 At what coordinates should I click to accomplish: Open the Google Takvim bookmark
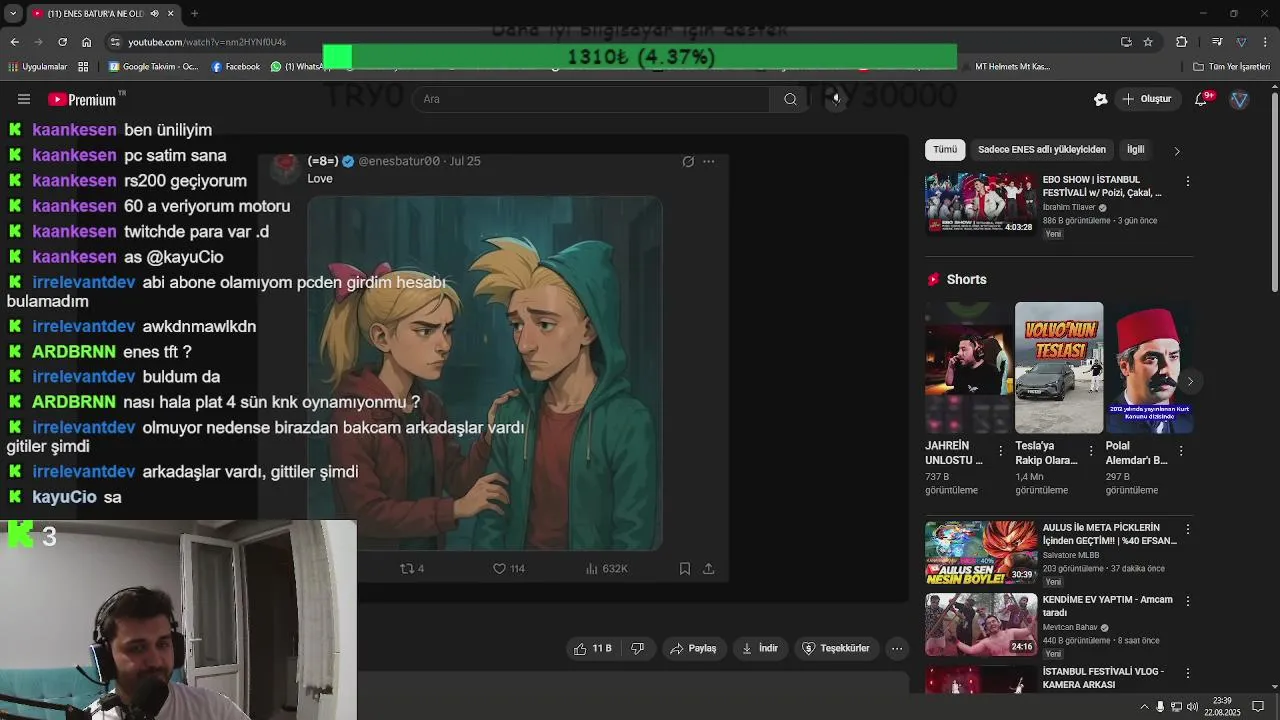[x=154, y=67]
